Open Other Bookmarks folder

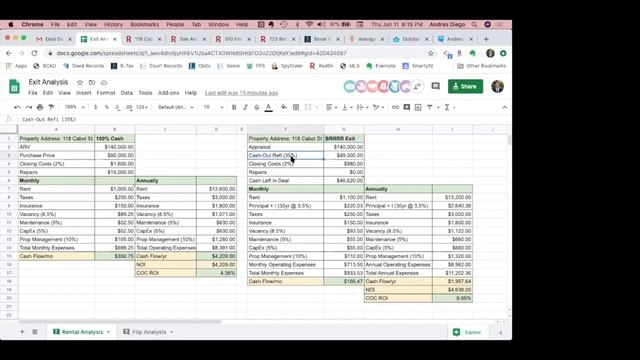(482, 66)
